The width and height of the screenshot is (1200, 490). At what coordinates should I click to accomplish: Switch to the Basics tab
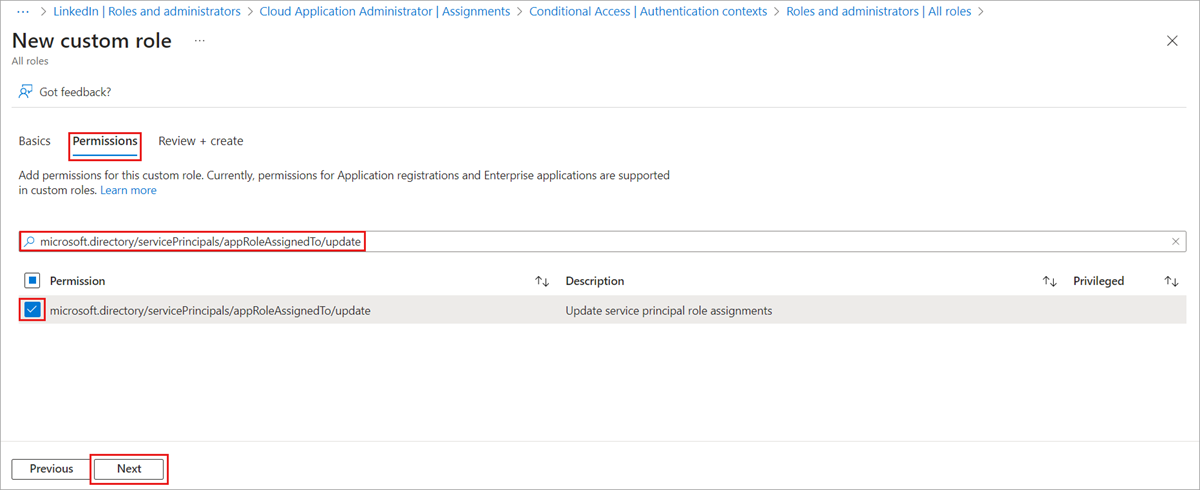35,141
